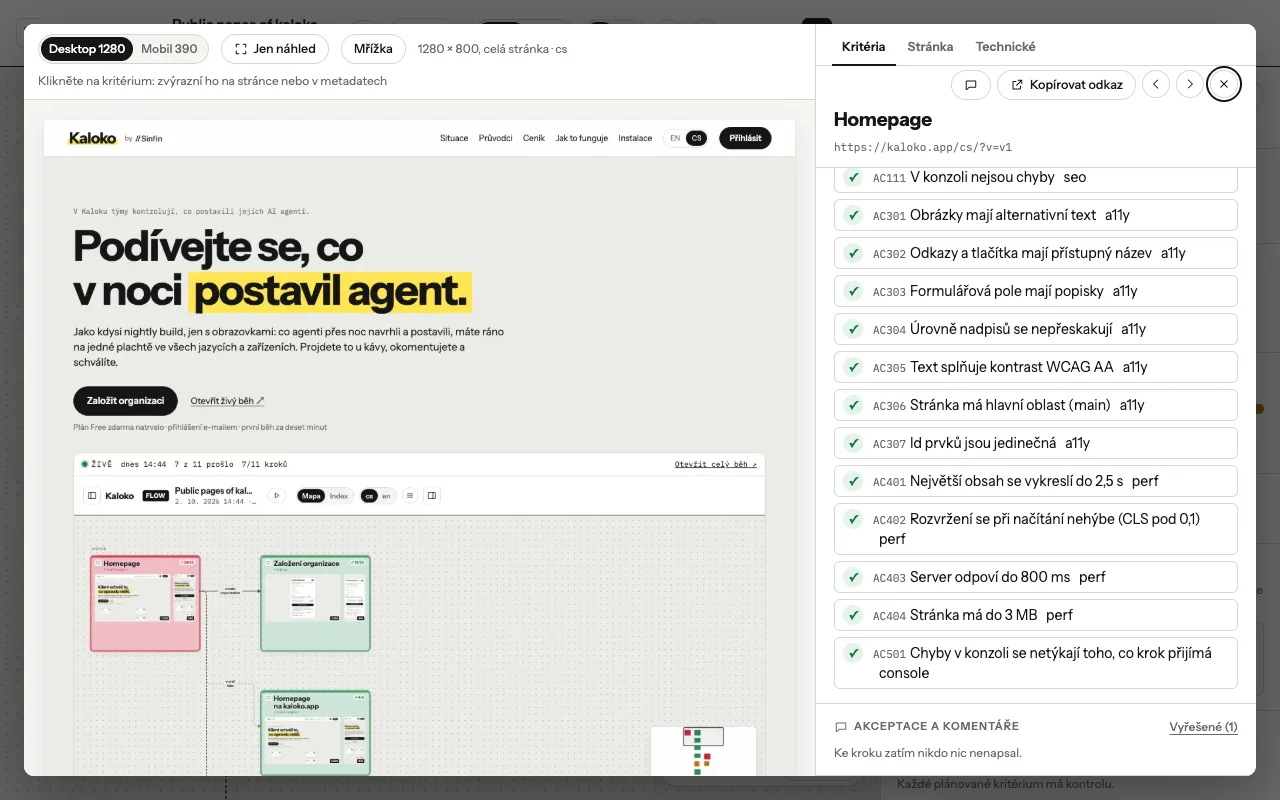Screen dimensions: 1280x800
Task: Click the green check icon for AC301
Action: (853, 215)
